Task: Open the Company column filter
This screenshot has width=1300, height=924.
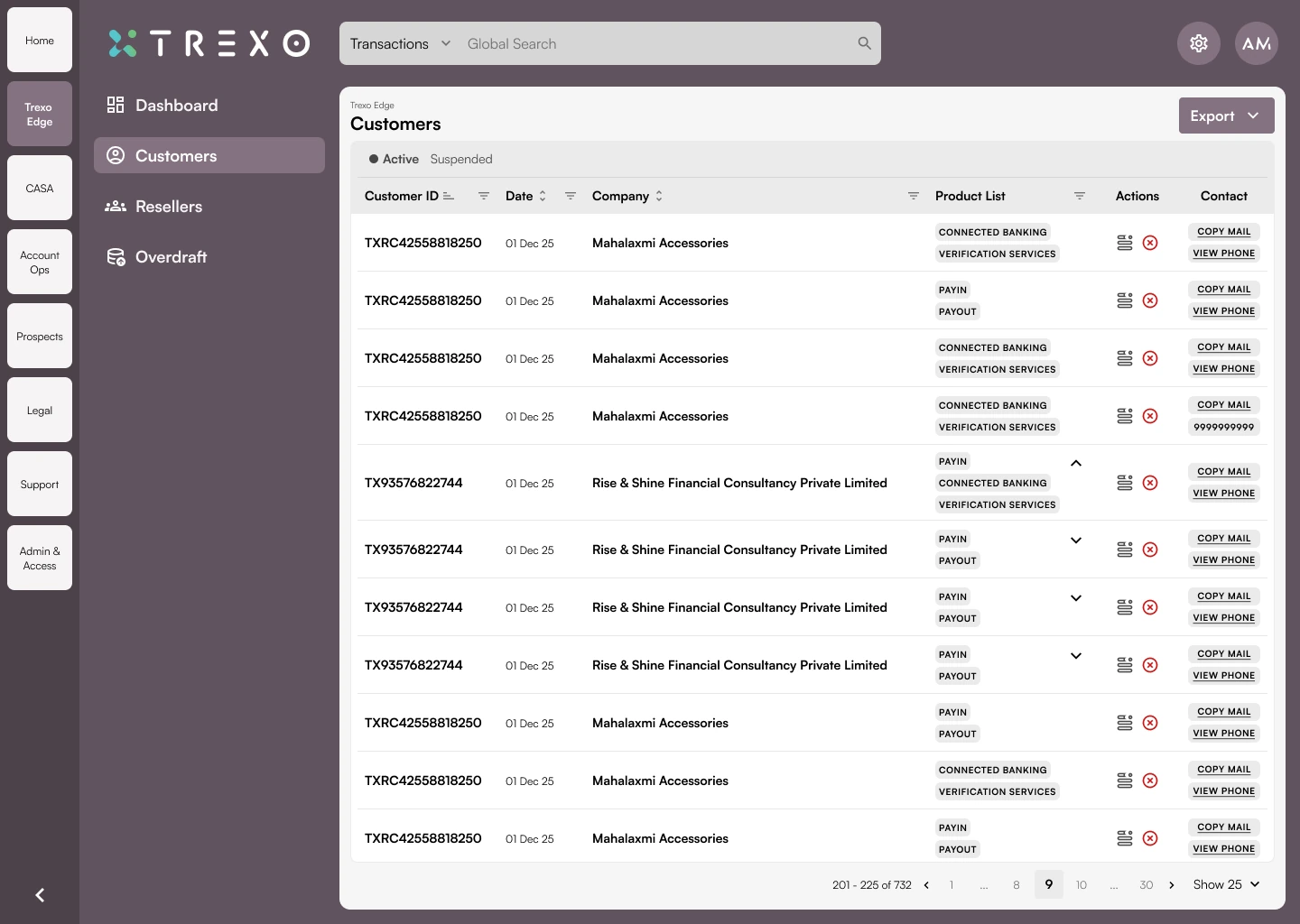Action: [x=914, y=196]
